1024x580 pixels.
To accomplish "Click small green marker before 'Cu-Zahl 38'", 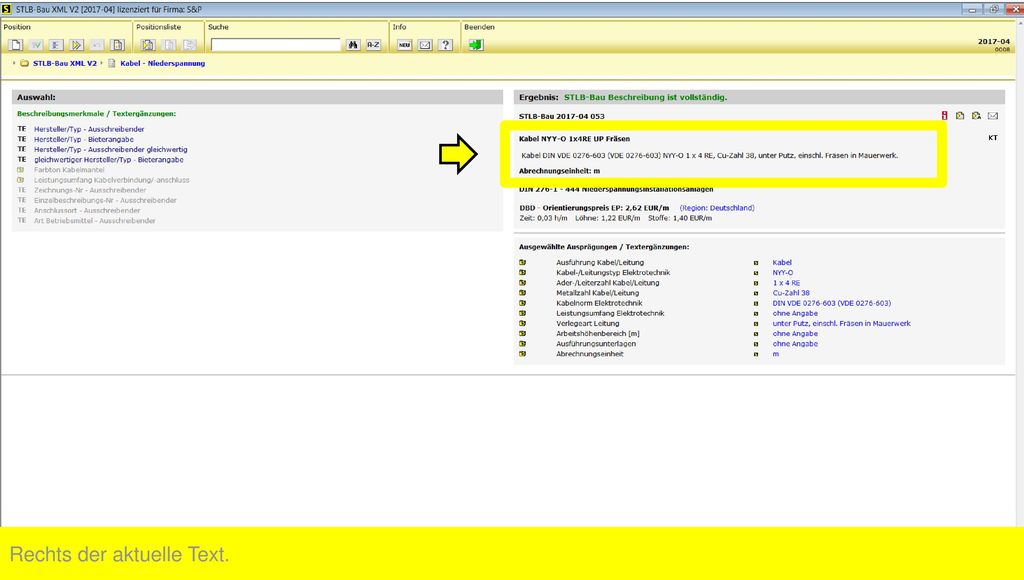I will [756, 293].
